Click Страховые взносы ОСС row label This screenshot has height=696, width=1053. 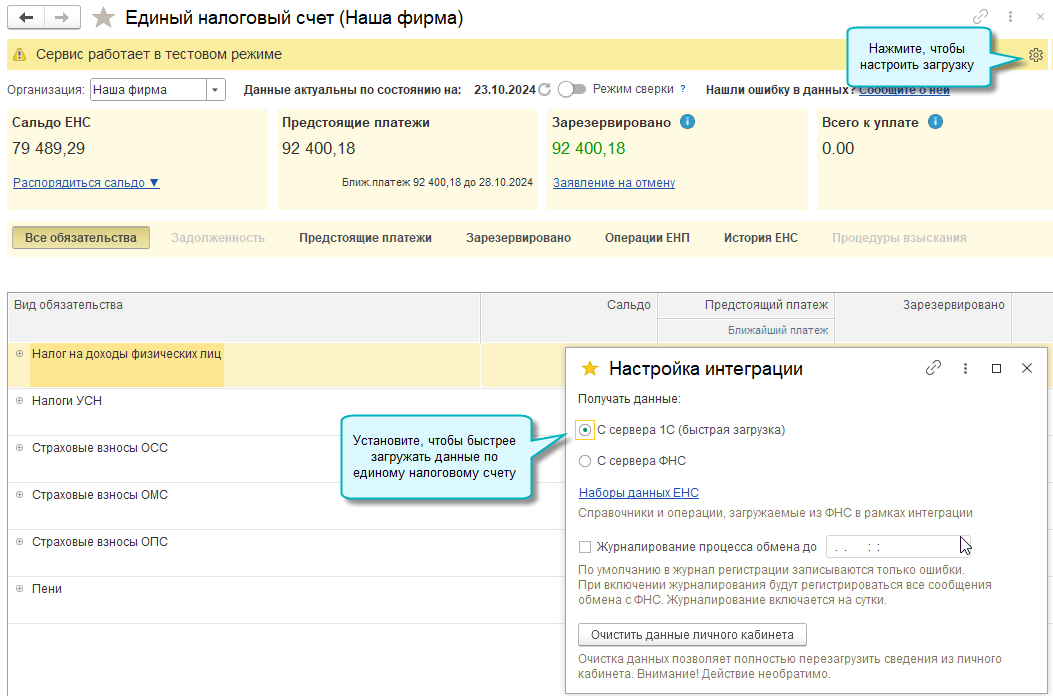click(x=100, y=447)
